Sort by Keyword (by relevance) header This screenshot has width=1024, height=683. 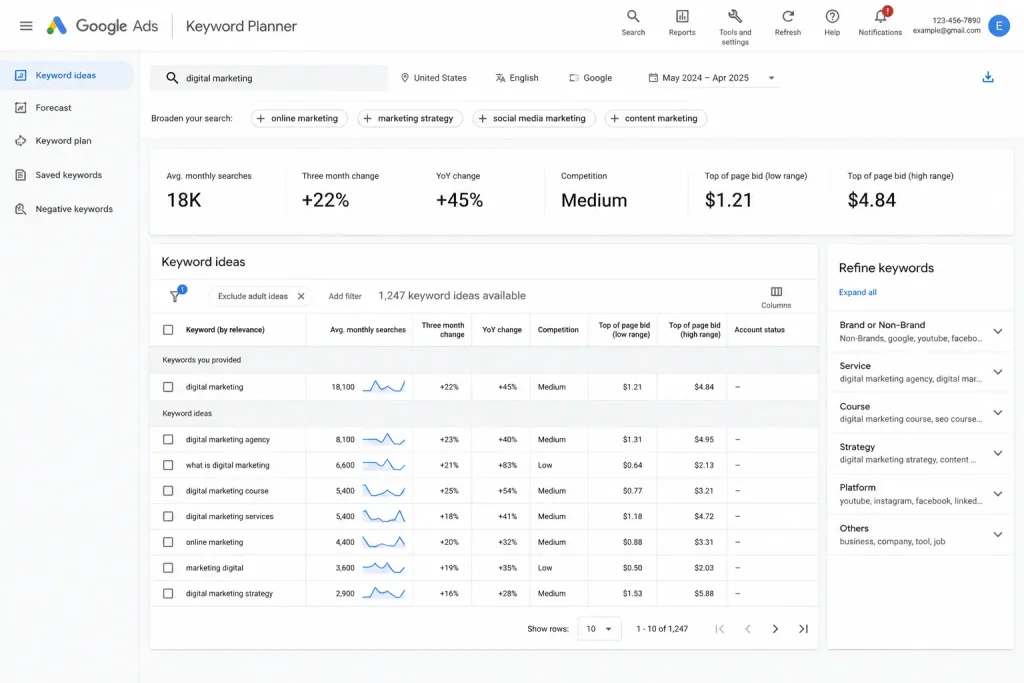click(225, 330)
